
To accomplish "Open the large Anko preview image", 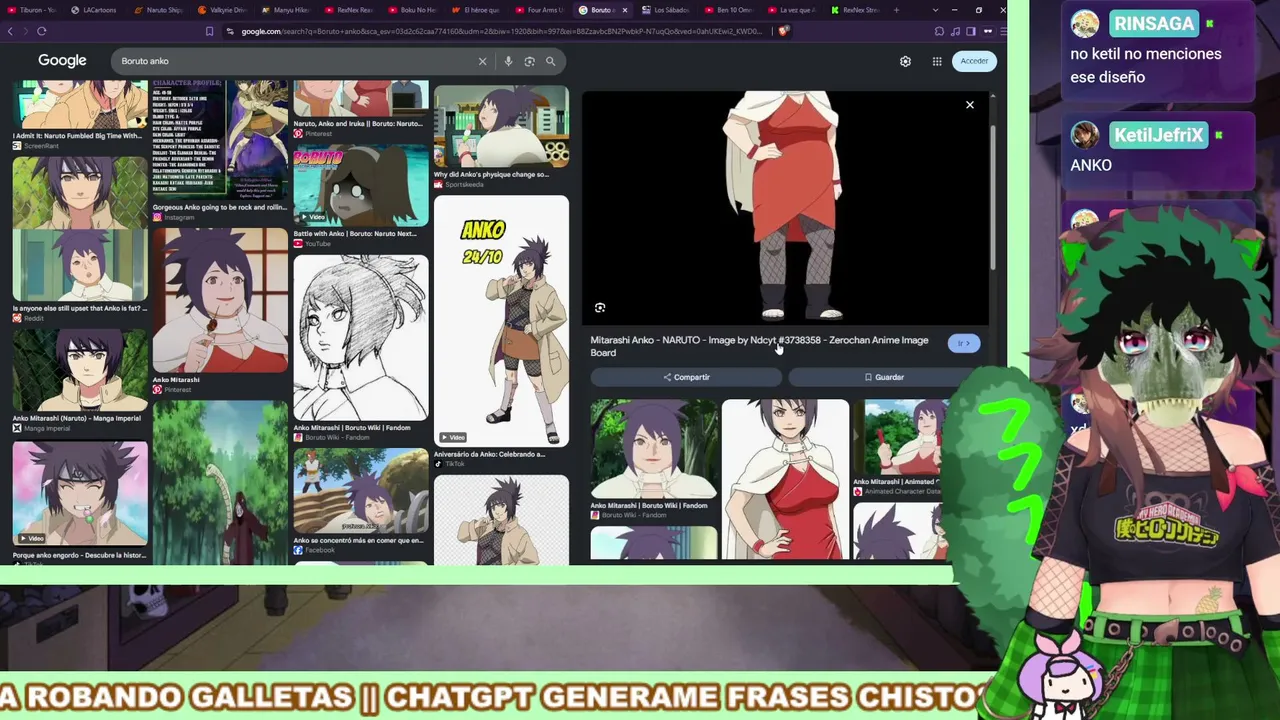I will [x=785, y=207].
